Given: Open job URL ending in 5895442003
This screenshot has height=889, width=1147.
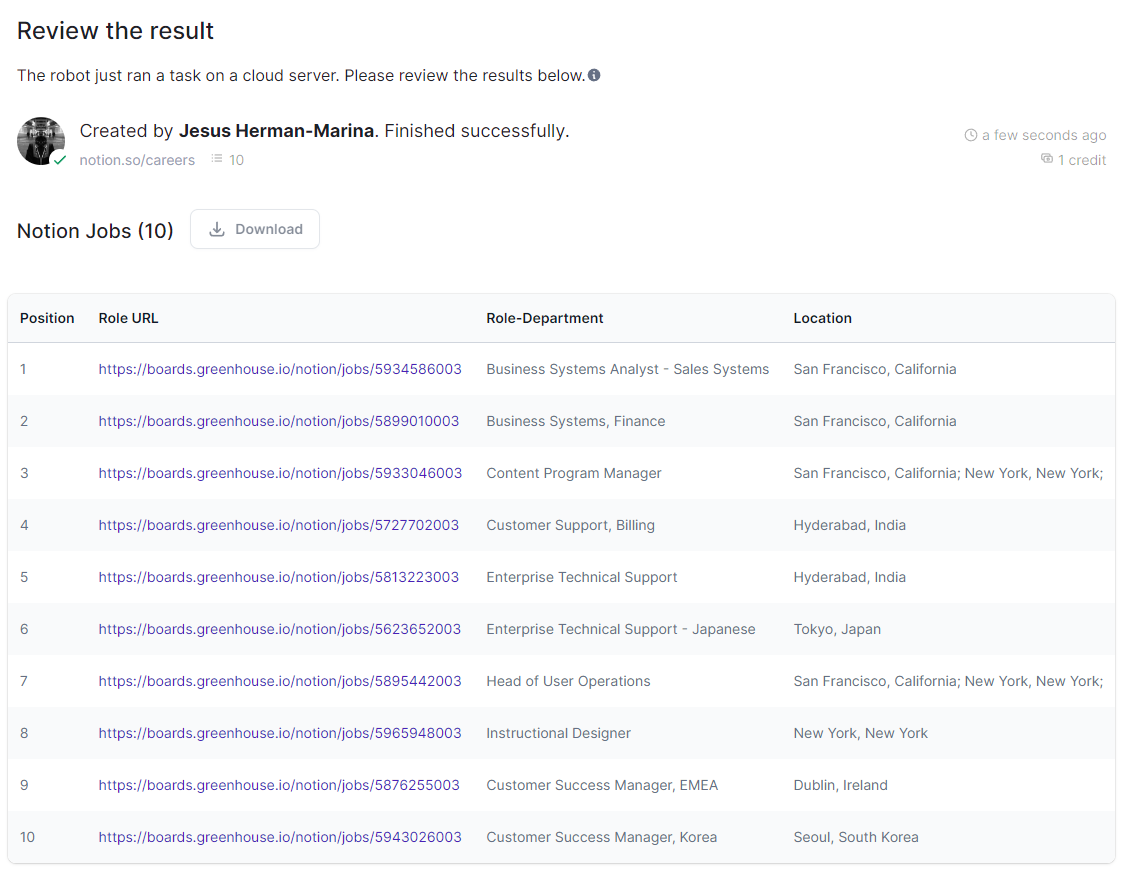Looking at the screenshot, I should 280,681.
